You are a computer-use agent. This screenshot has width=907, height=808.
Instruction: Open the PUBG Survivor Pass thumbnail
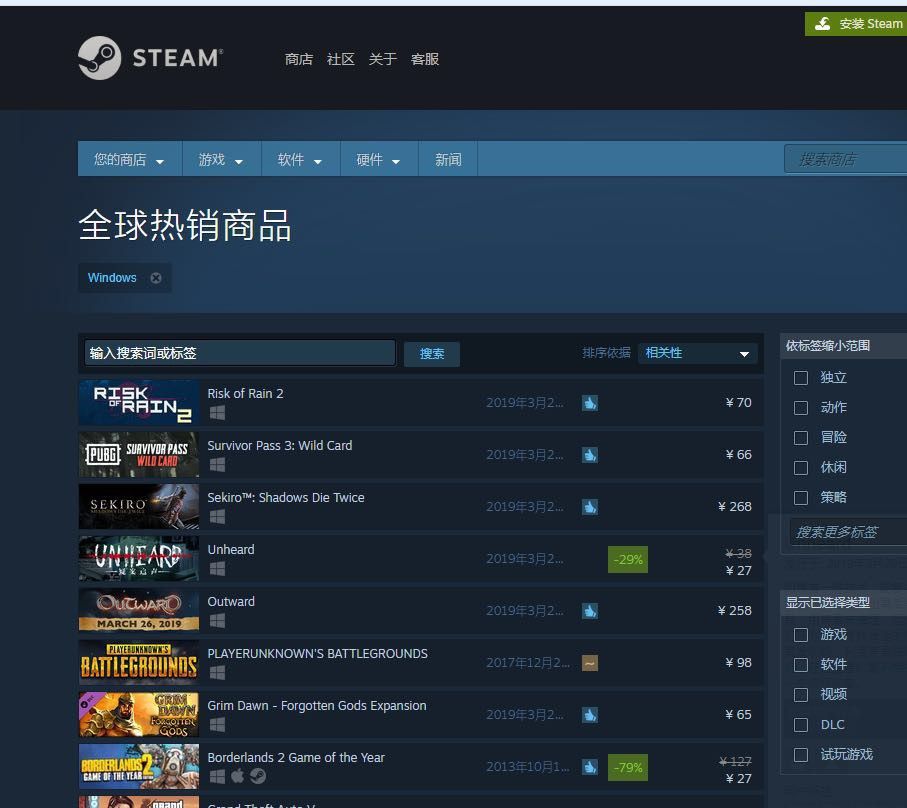click(x=139, y=455)
